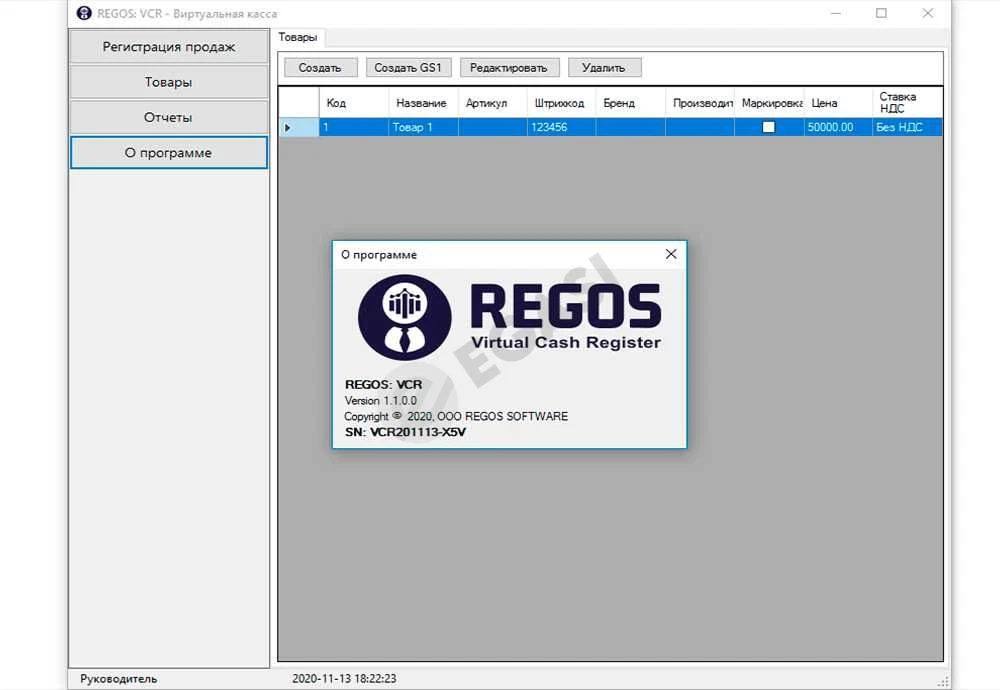1000x690 pixels.
Task: Open the Товары tab
Action: 298,37
